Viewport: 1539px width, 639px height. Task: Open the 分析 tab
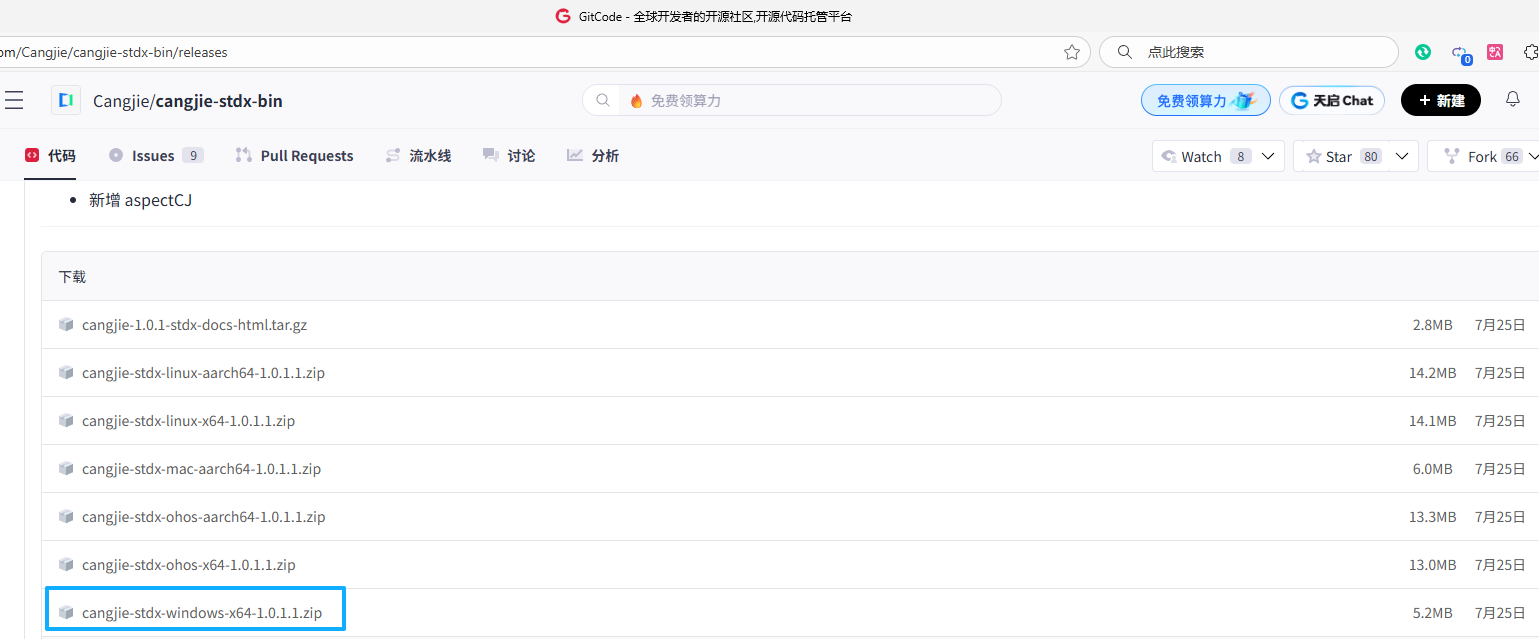click(x=593, y=156)
